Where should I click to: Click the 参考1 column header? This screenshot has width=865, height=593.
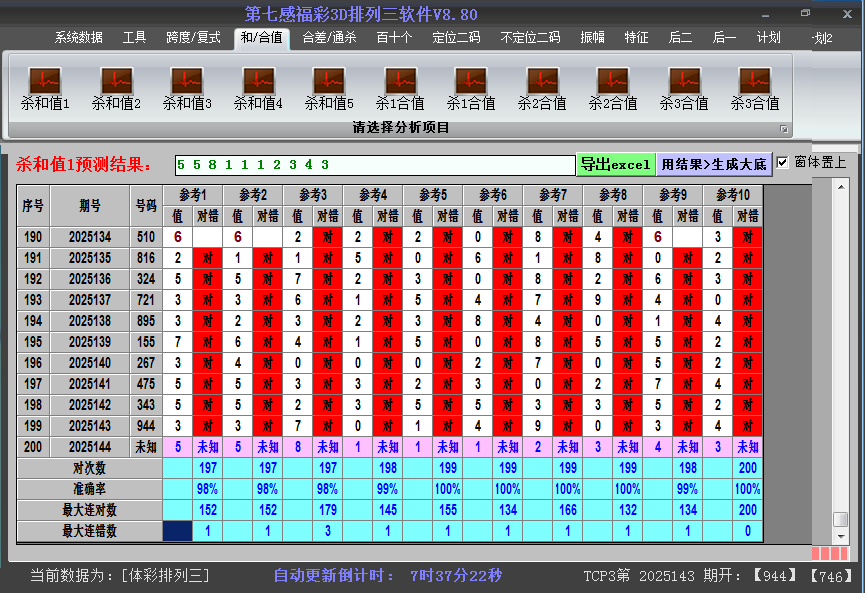coord(193,195)
